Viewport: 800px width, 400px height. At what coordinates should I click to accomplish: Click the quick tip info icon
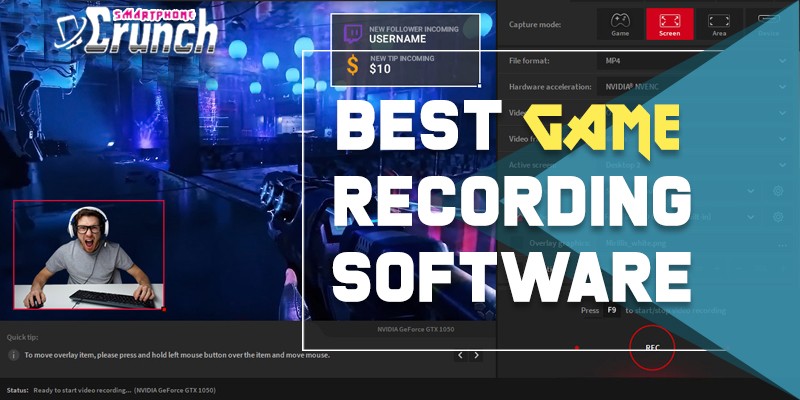coord(14,355)
